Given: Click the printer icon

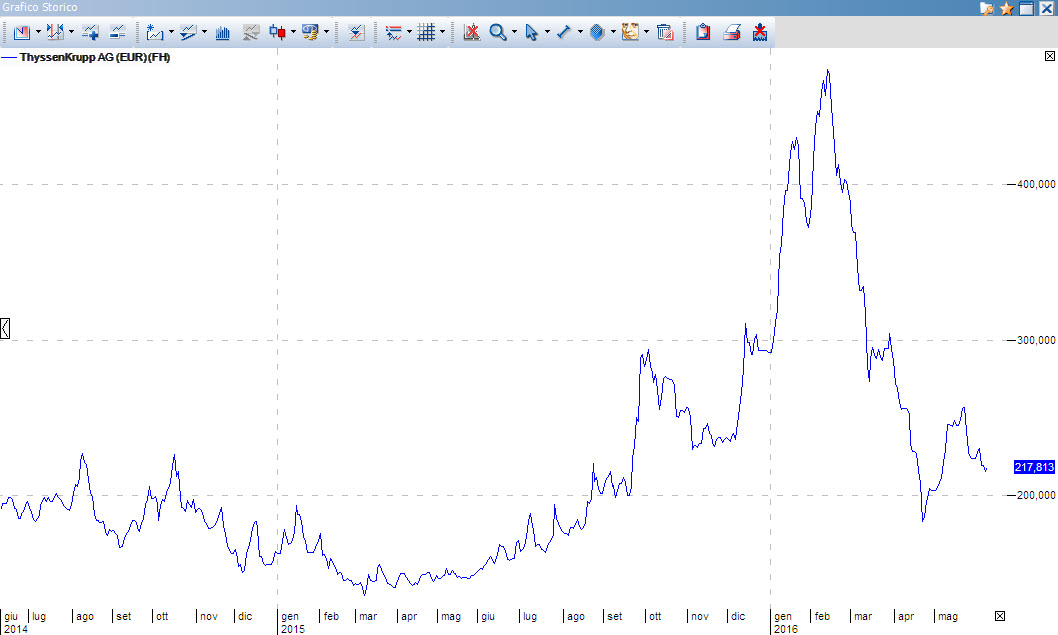Looking at the screenshot, I should (x=731, y=32).
